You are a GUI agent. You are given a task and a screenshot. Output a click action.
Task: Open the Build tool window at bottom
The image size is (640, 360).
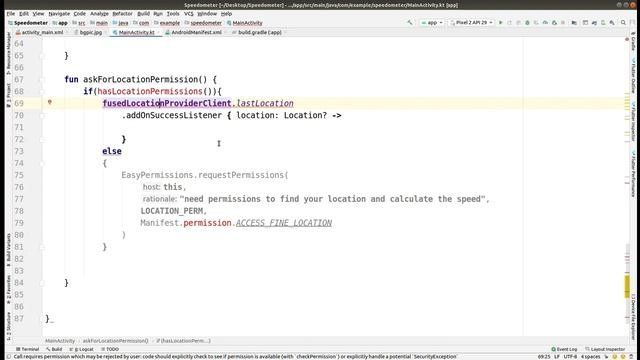pyautogui.click(x=54, y=349)
